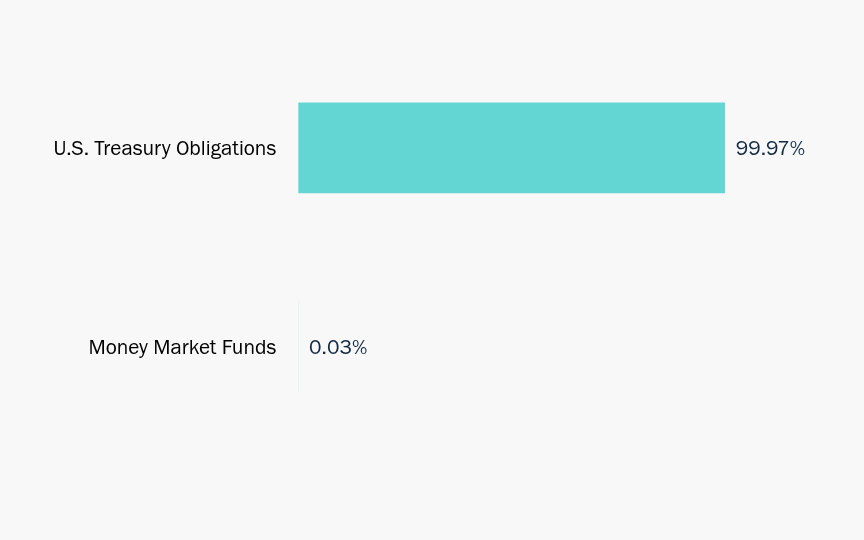Viewport: 864px width, 540px height.
Task: Click the percent sign after 99.97
Action: coord(797,148)
